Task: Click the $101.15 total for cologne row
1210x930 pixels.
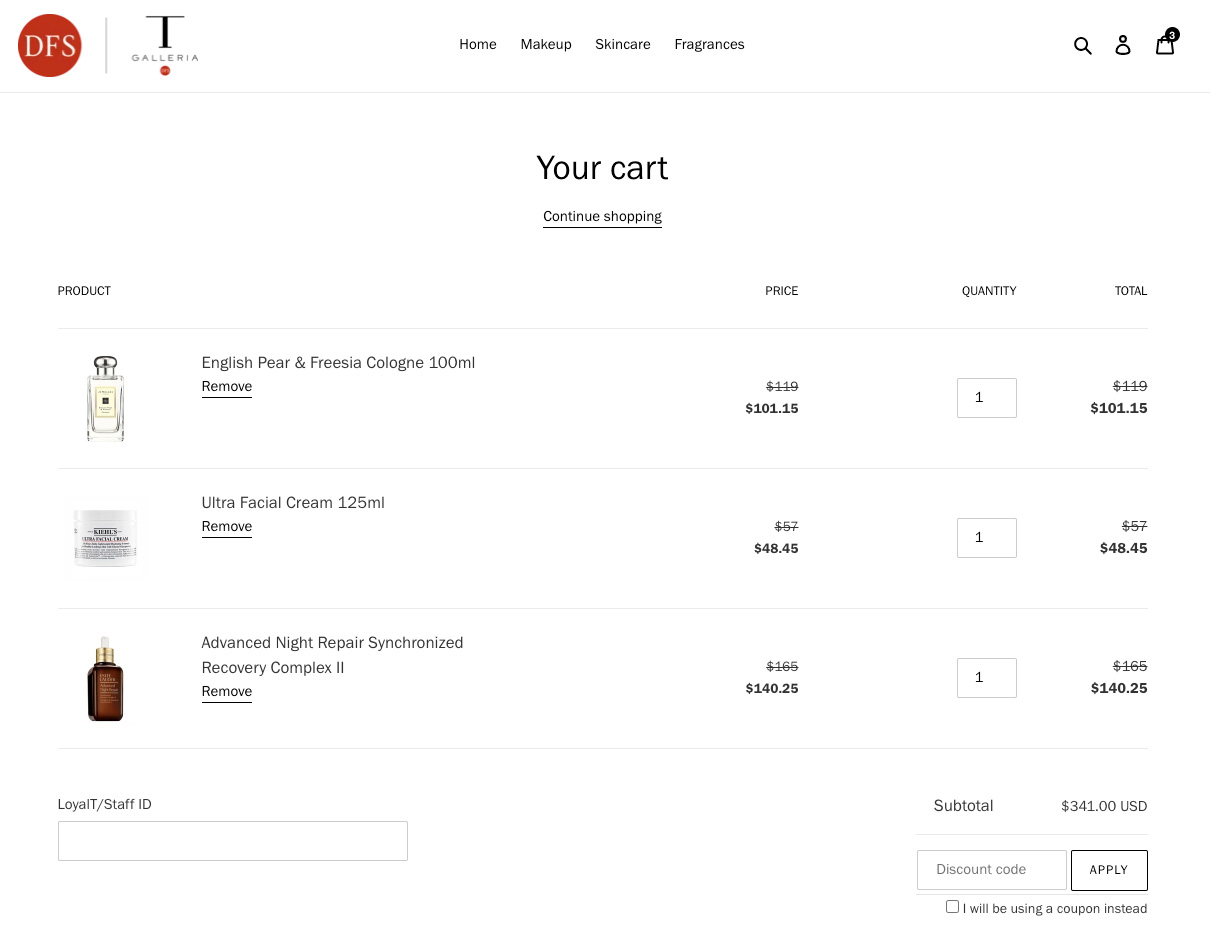Action: (1119, 408)
